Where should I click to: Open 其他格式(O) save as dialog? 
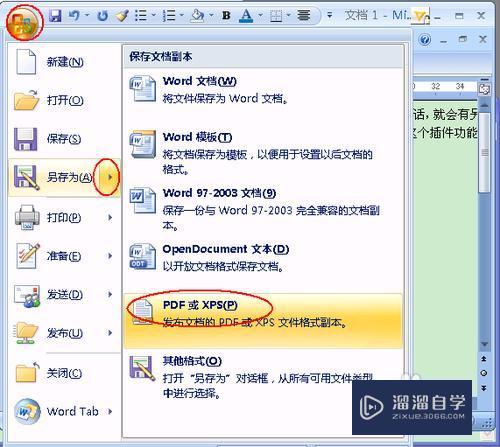click(263, 377)
